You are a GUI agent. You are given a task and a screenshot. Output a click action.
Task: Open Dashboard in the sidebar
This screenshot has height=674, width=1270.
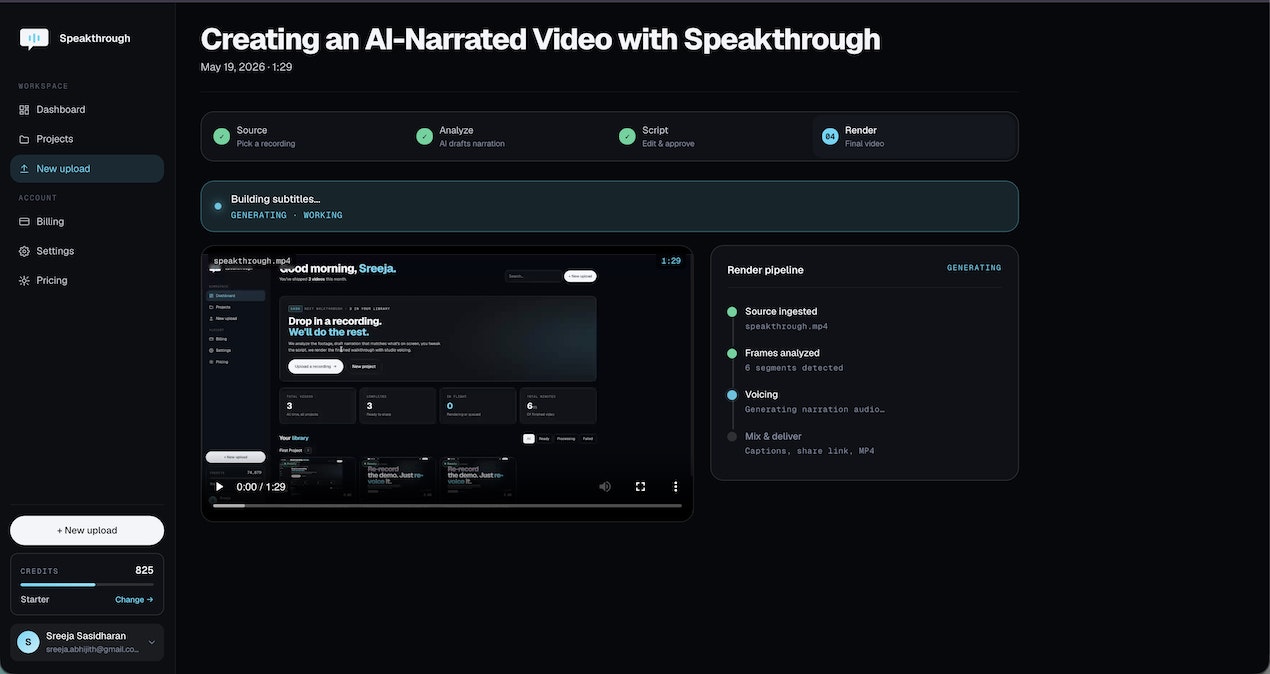[87, 109]
